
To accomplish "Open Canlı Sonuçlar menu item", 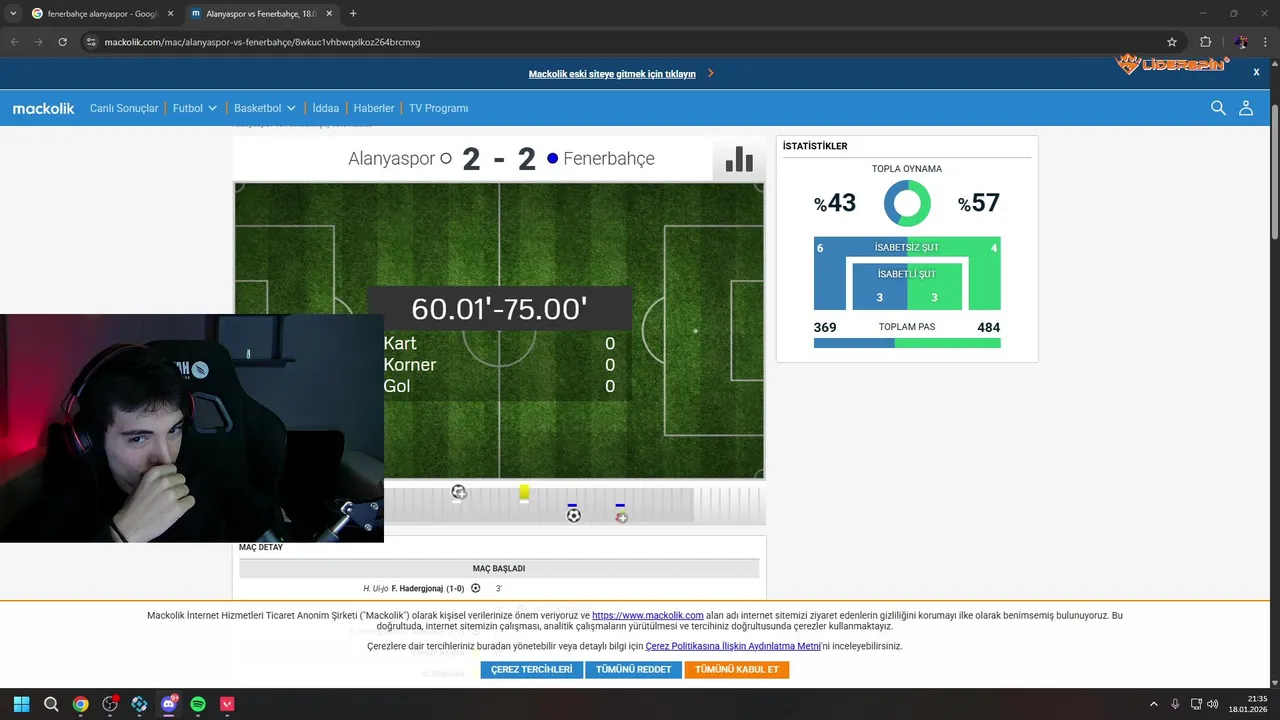I will tap(124, 108).
